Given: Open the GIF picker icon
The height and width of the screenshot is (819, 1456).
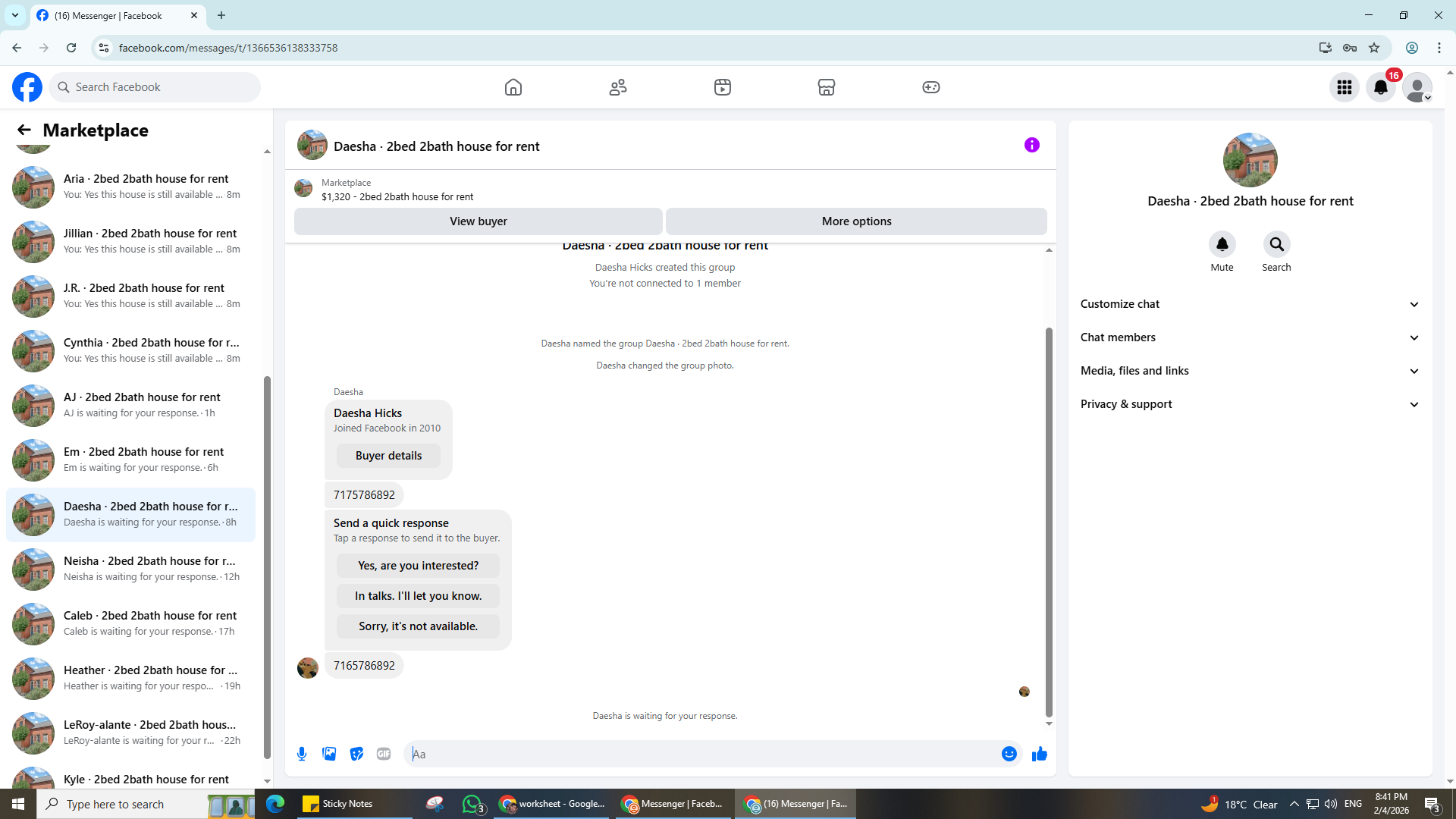Looking at the screenshot, I should [384, 754].
